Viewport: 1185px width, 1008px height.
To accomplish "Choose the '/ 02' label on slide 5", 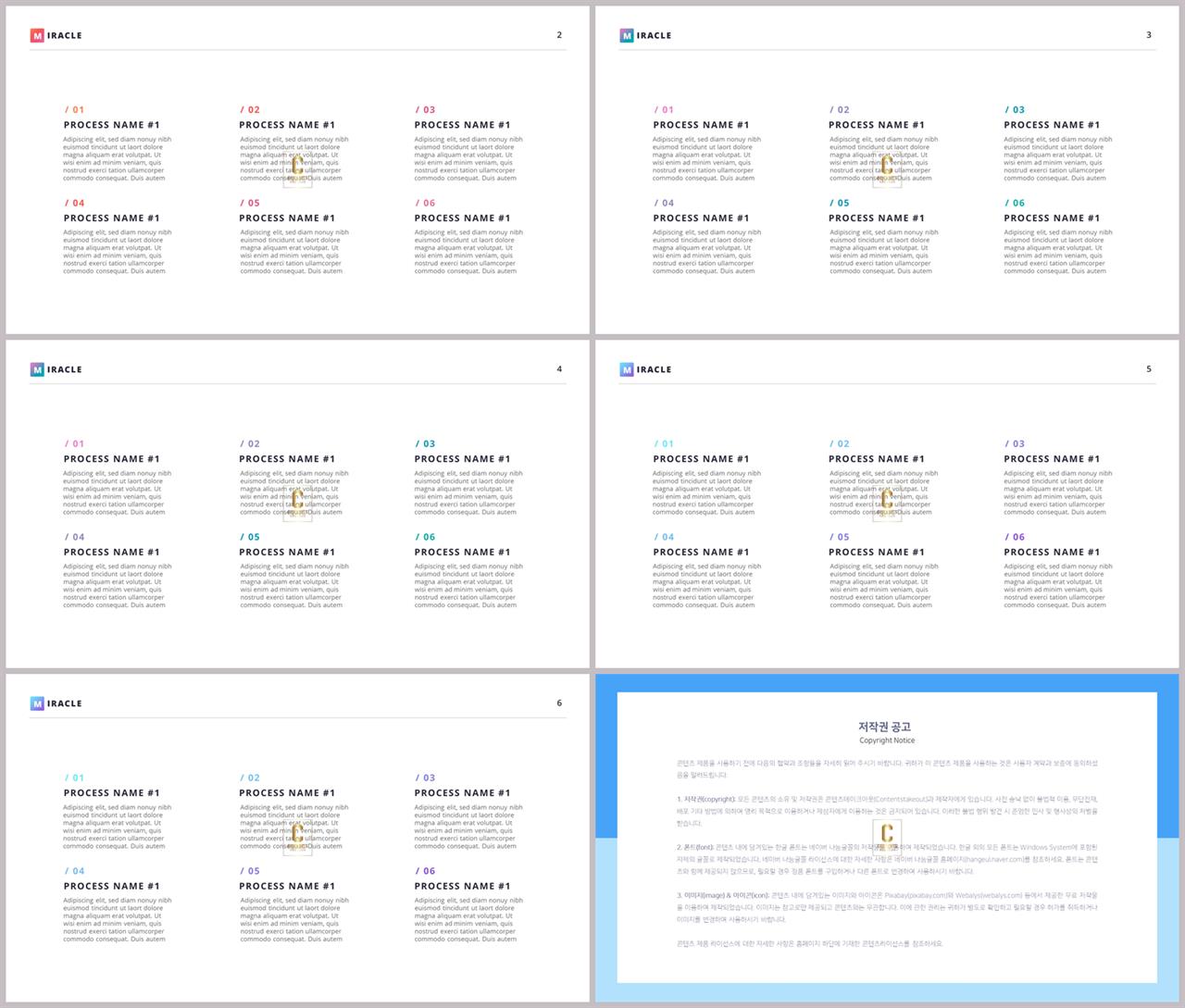I will coord(840,443).
